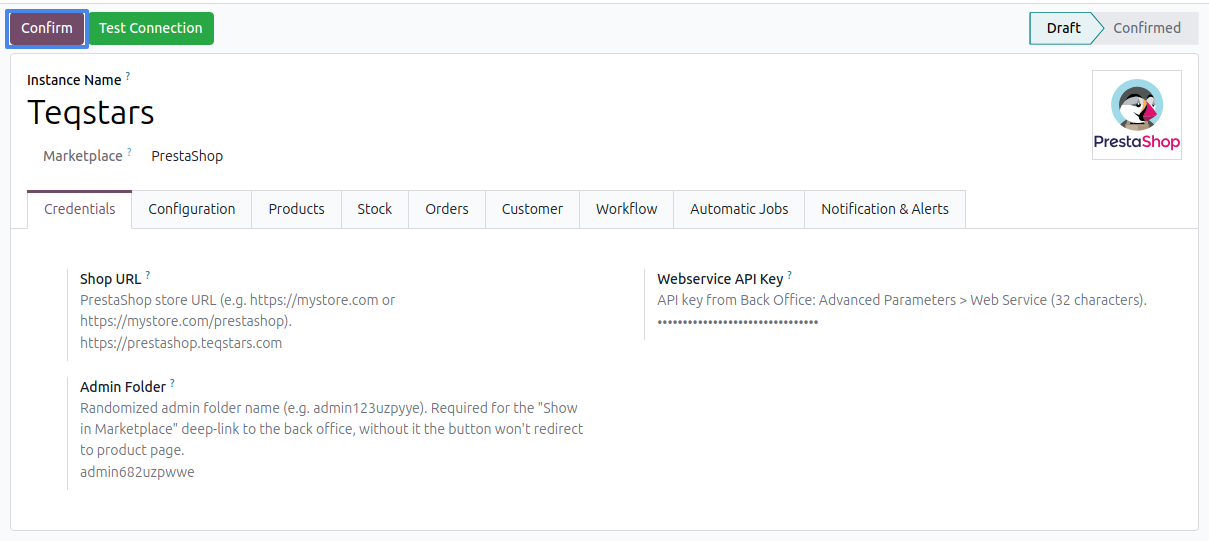This screenshot has width=1209, height=541.
Task: Click help tooltip icon beside Instance Name
Action: point(128,76)
